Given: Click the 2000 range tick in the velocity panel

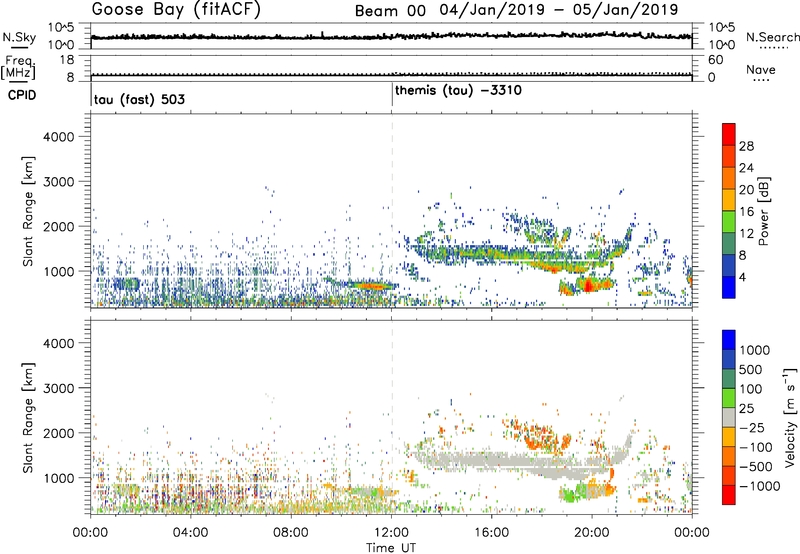Looking at the screenshot, I should coord(58,433).
